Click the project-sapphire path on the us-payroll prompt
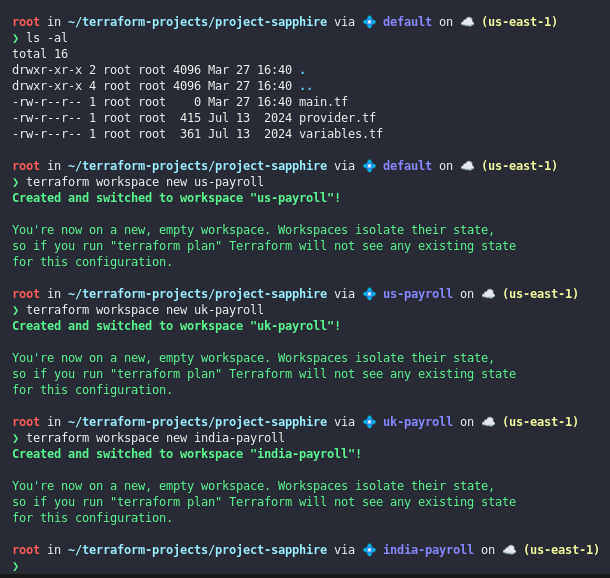 click(197, 294)
